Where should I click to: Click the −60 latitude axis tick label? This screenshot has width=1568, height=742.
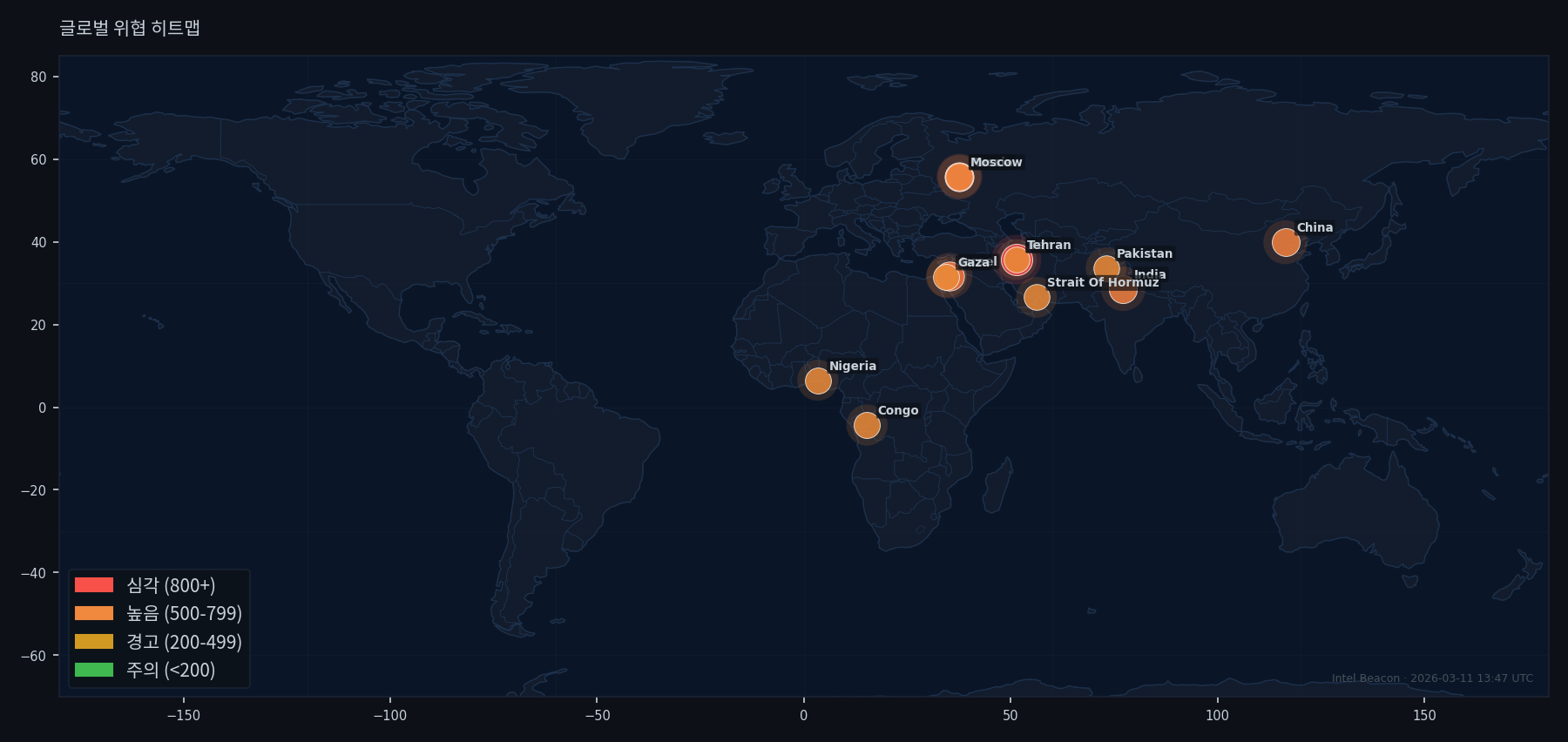[34, 656]
